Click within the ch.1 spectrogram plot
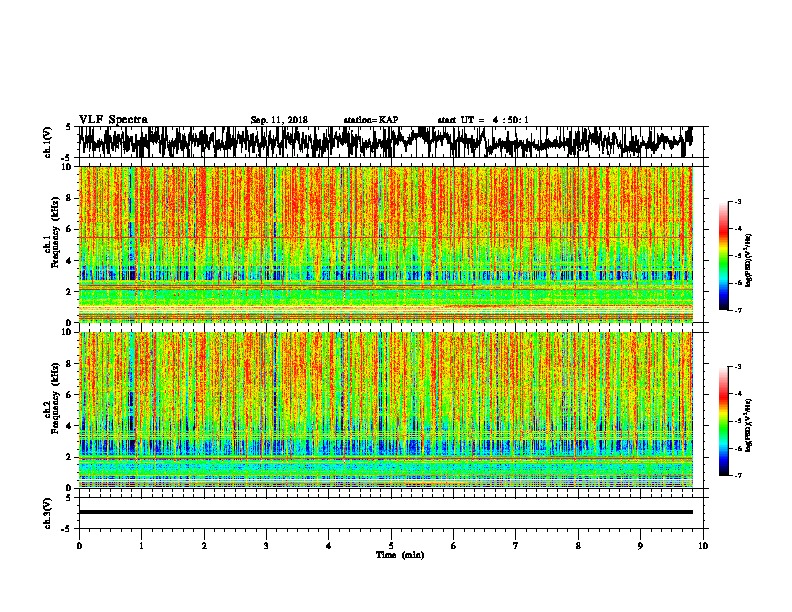The width and height of the screenshot is (792, 612). tap(386, 244)
